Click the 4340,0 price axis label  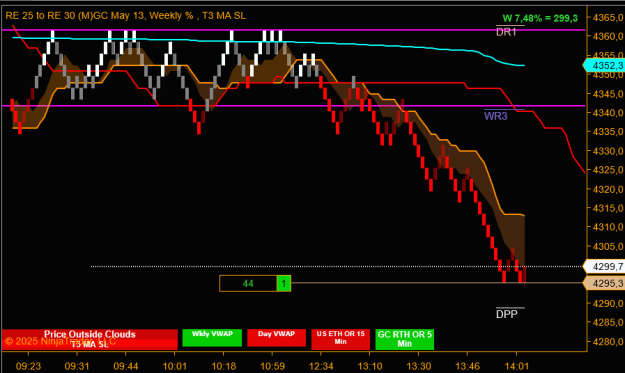tap(608, 113)
